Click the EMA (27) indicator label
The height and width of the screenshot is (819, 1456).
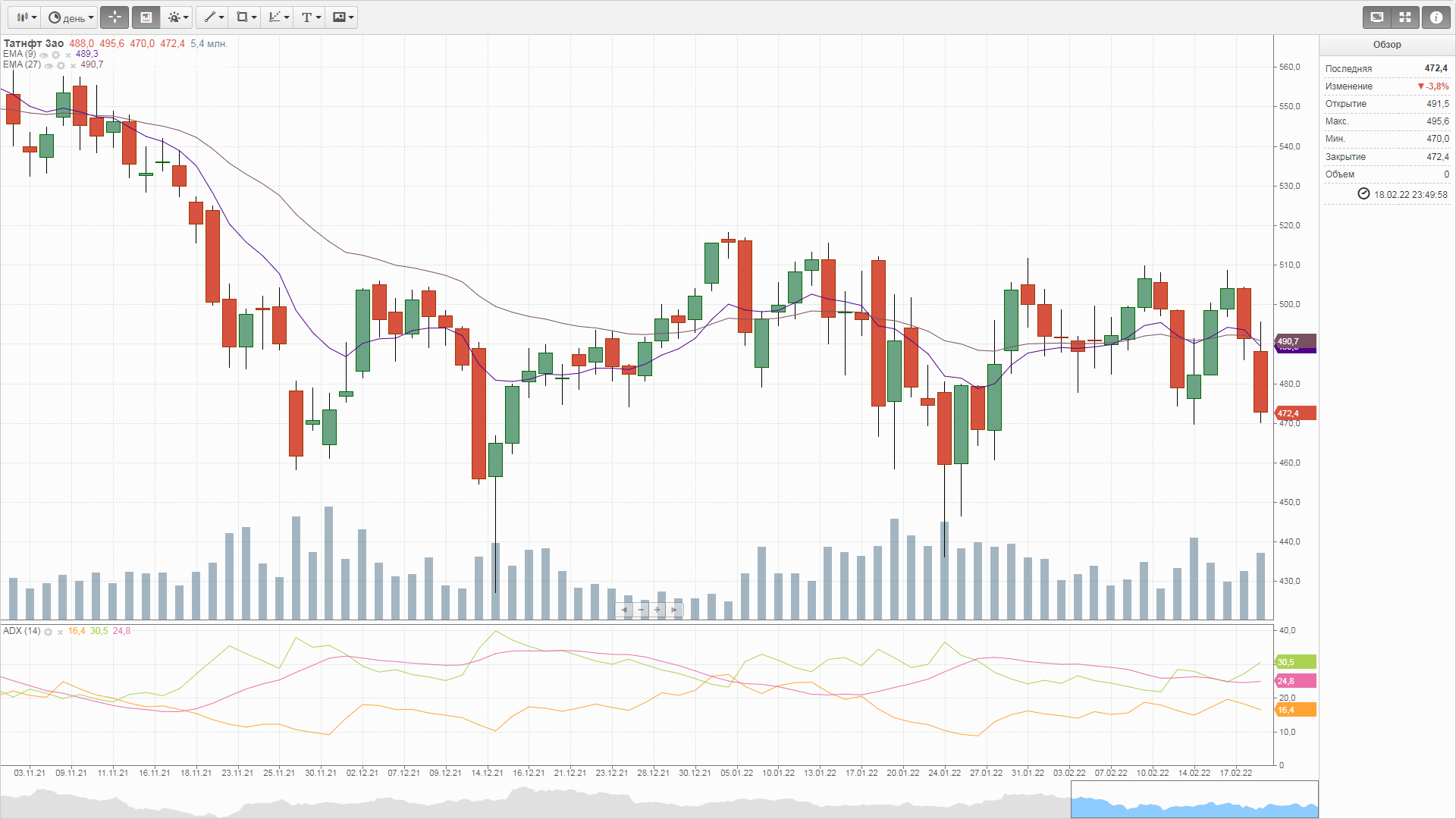click(x=22, y=64)
